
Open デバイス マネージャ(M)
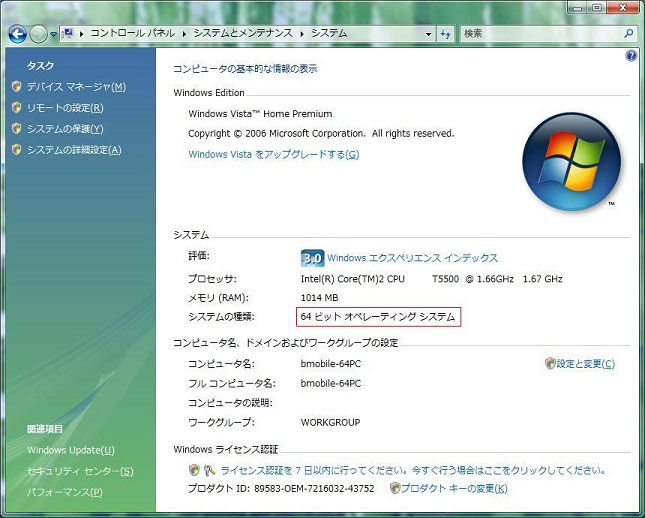tap(76, 87)
